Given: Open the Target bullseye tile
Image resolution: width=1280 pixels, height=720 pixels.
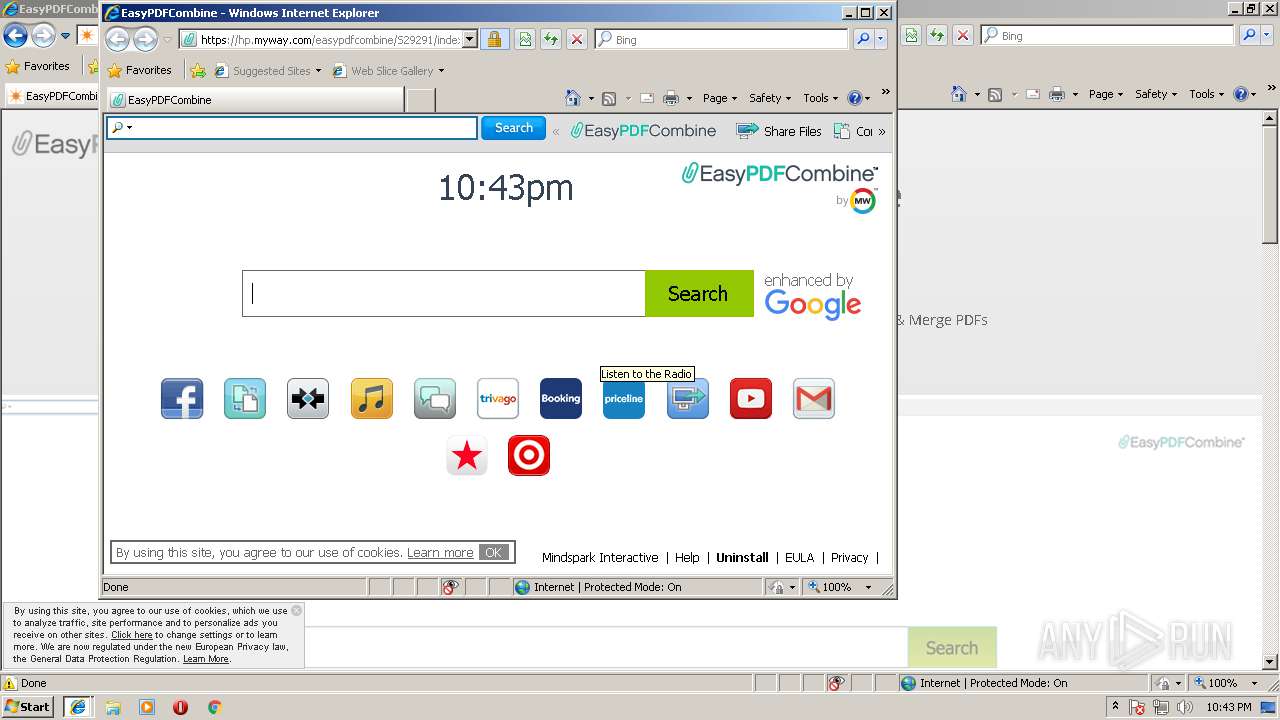Looking at the screenshot, I should coord(529,456).
